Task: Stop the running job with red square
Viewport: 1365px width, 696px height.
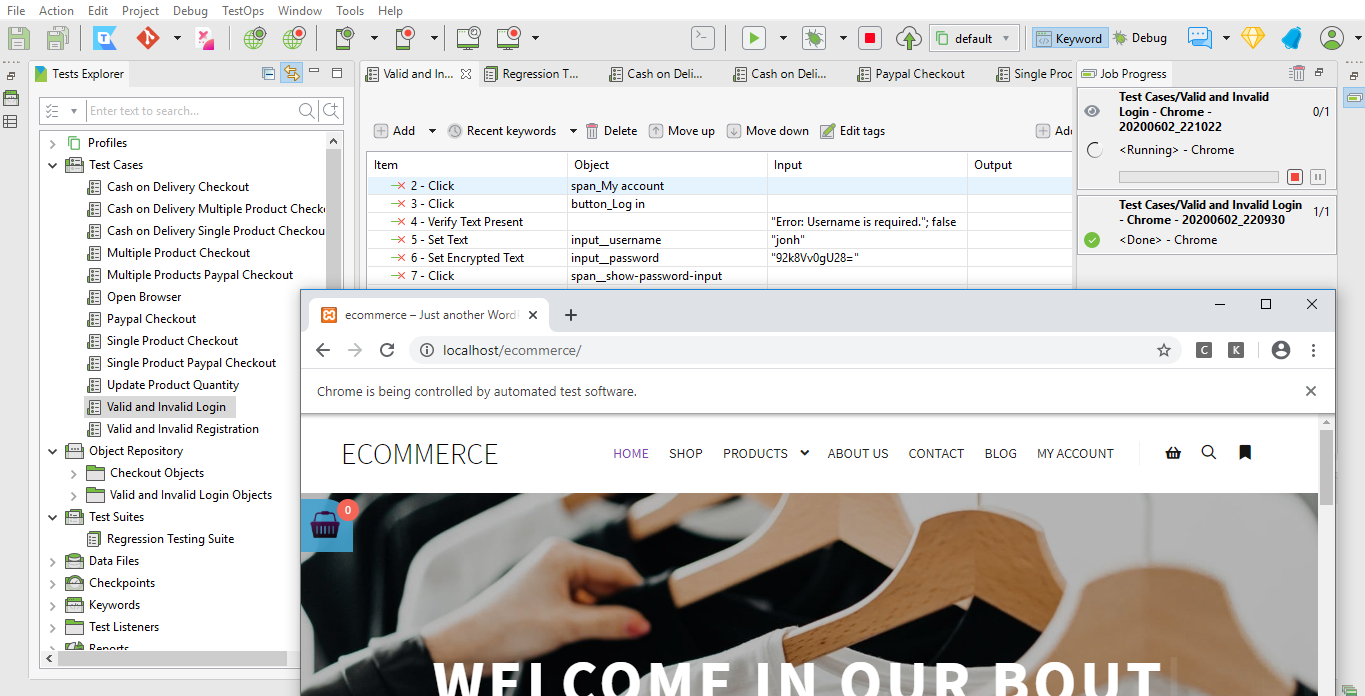Action: click(1295, 177)
